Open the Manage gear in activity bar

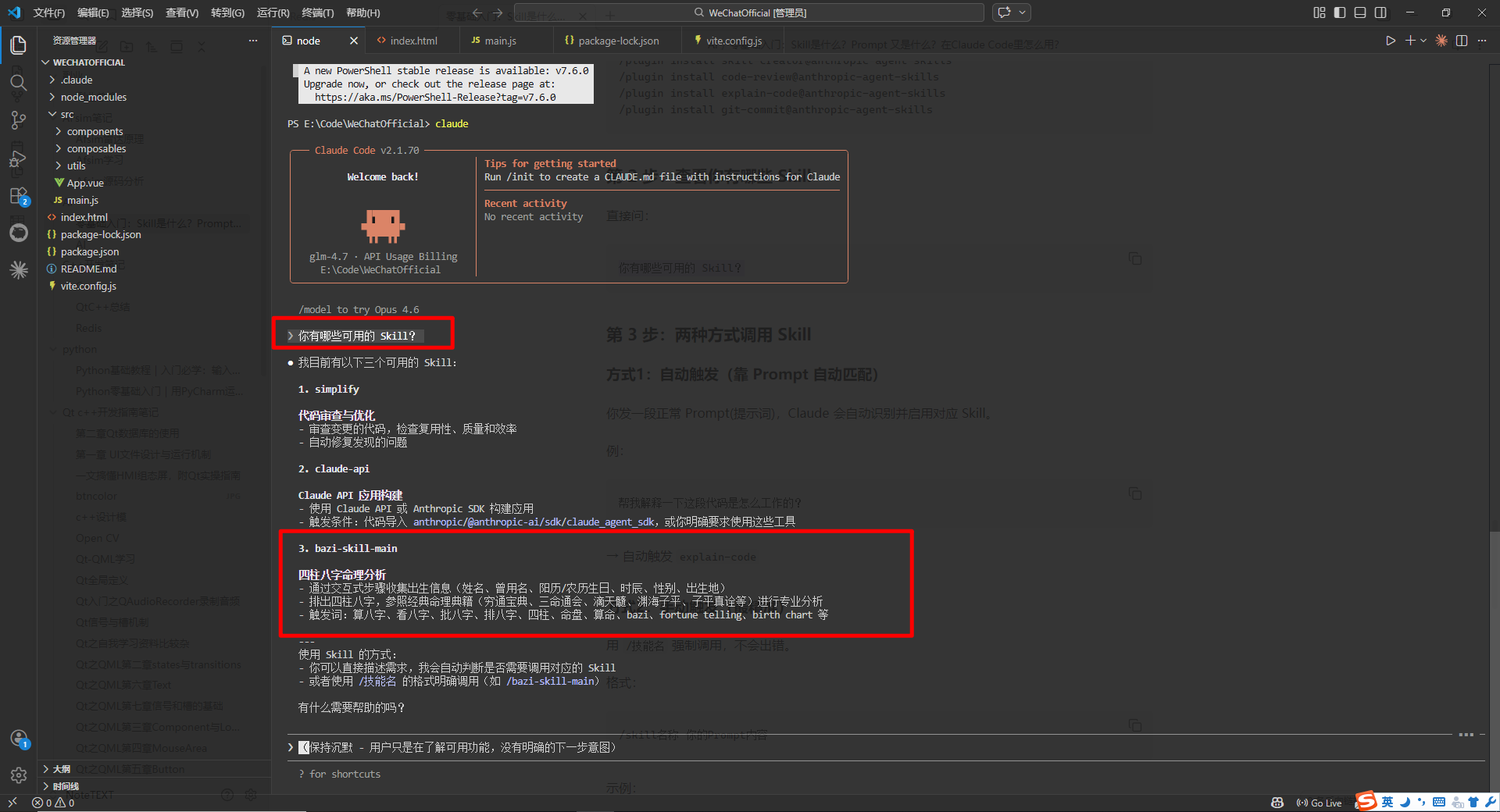click(x=19, y=775)
